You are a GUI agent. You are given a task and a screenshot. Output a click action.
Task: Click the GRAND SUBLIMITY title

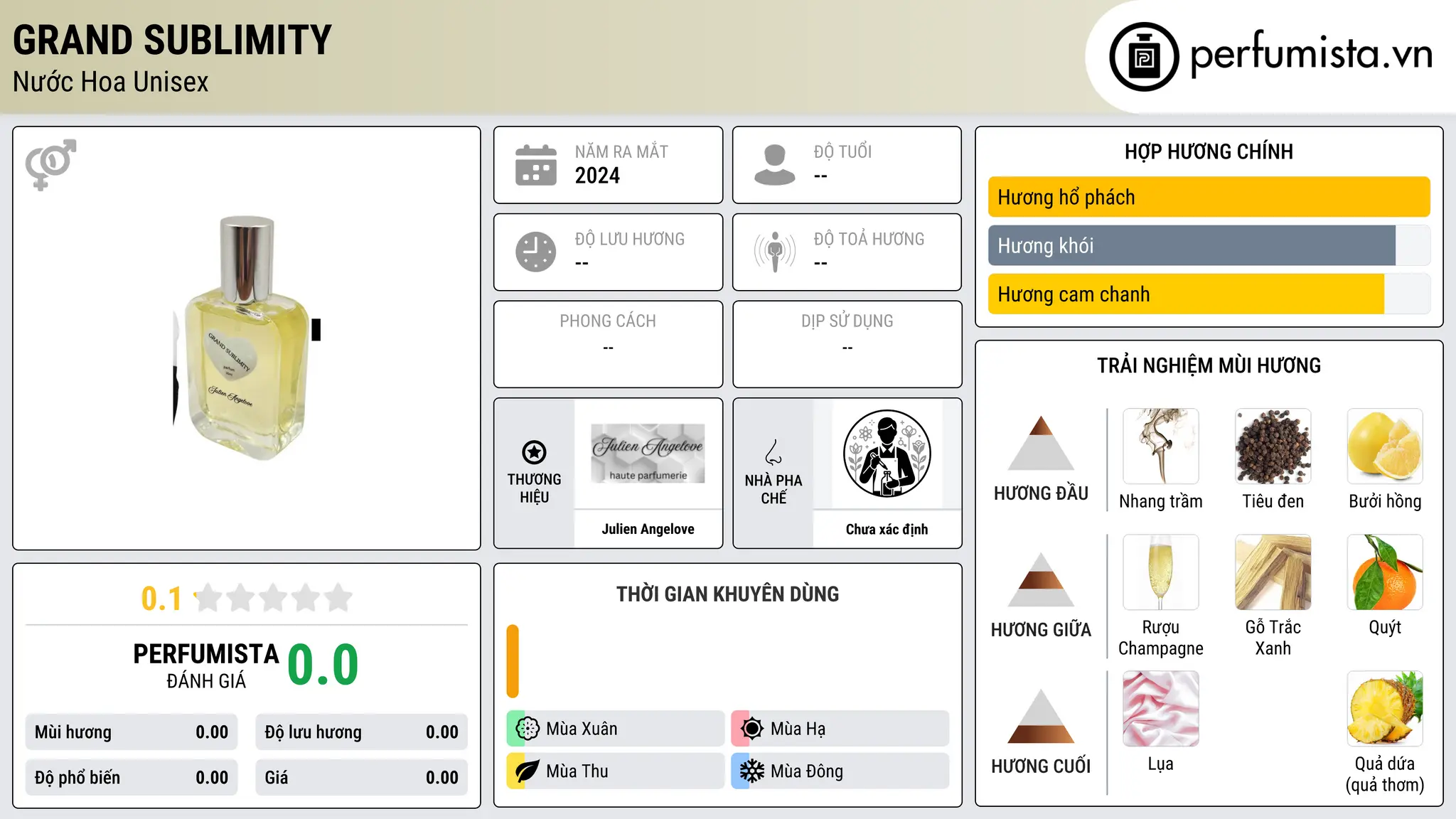[173, 41]
